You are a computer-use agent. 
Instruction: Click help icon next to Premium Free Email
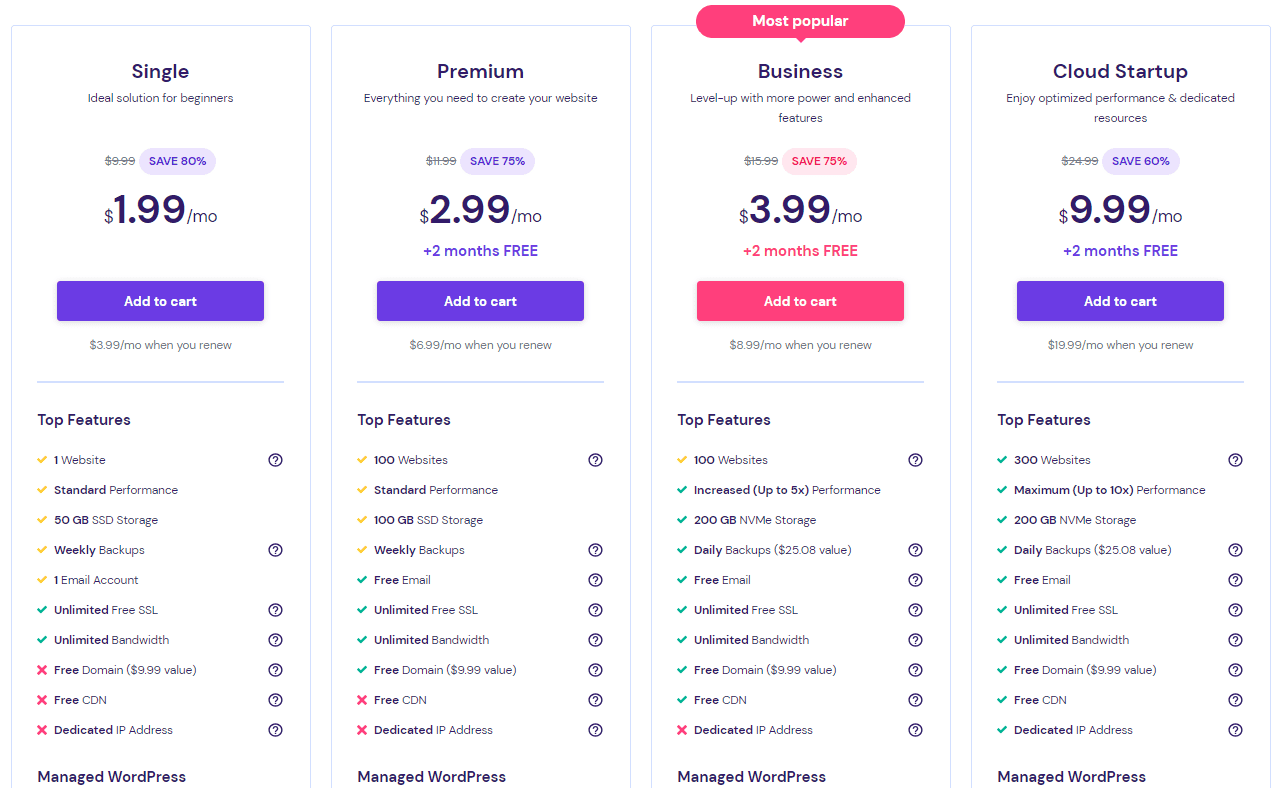tap(595, 580)
